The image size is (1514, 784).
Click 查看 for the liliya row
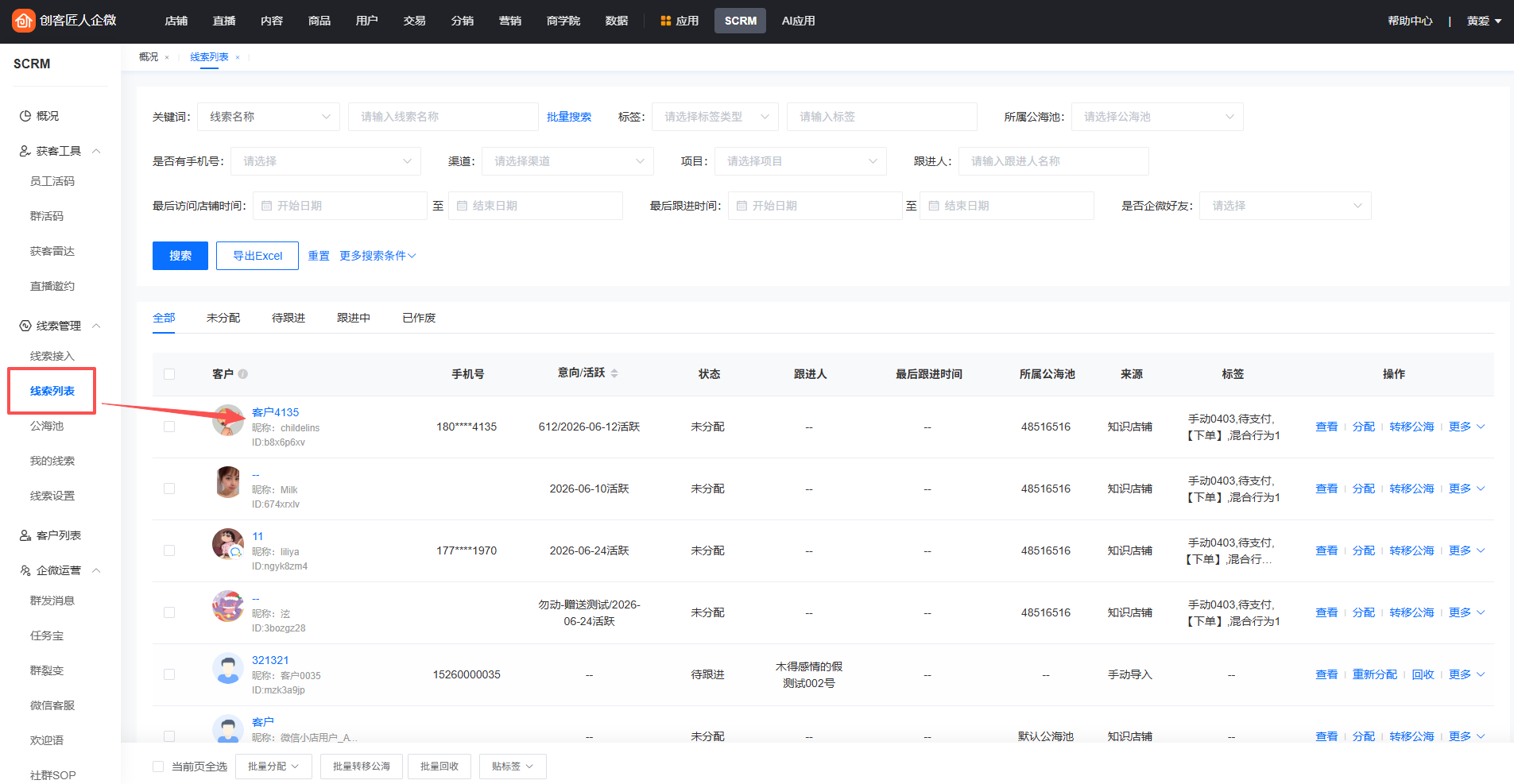click(1326, 550)
